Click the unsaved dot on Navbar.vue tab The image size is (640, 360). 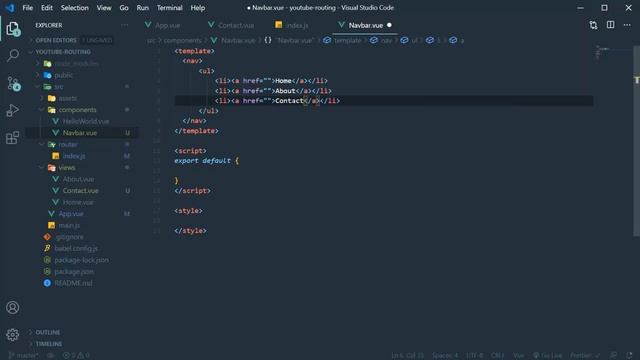pos(389,25)
